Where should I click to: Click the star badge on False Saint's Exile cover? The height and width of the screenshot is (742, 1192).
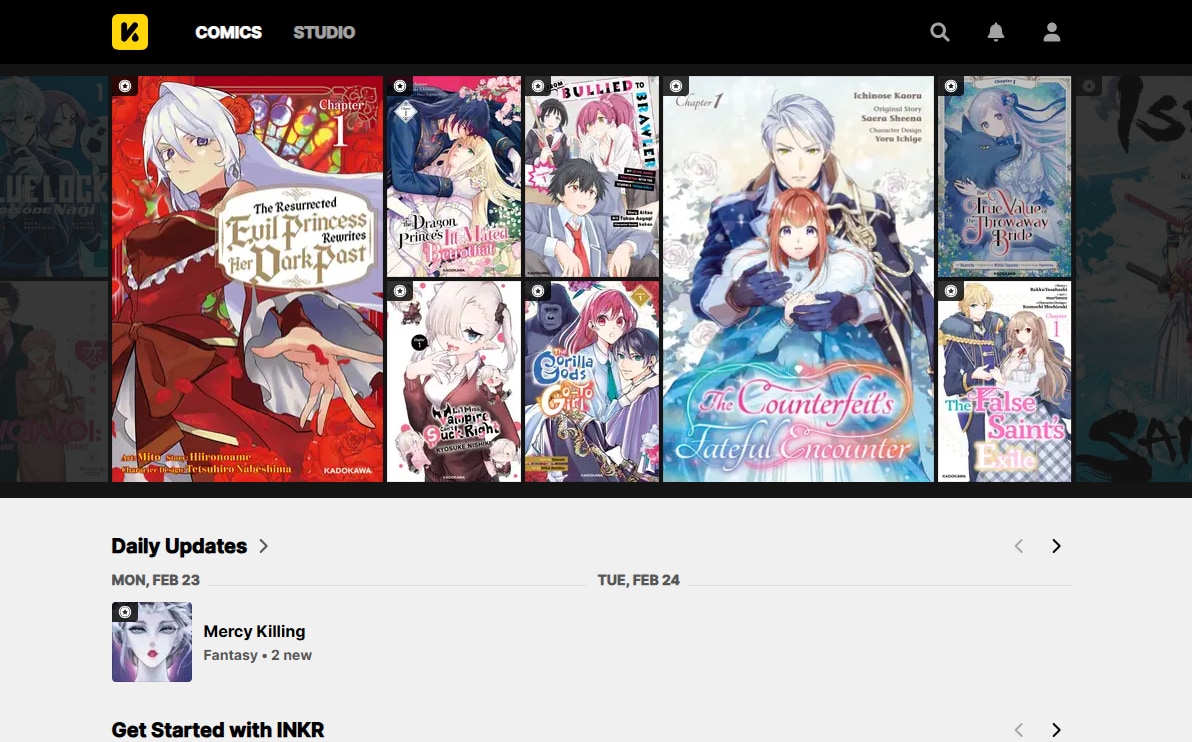pos(950,291)
